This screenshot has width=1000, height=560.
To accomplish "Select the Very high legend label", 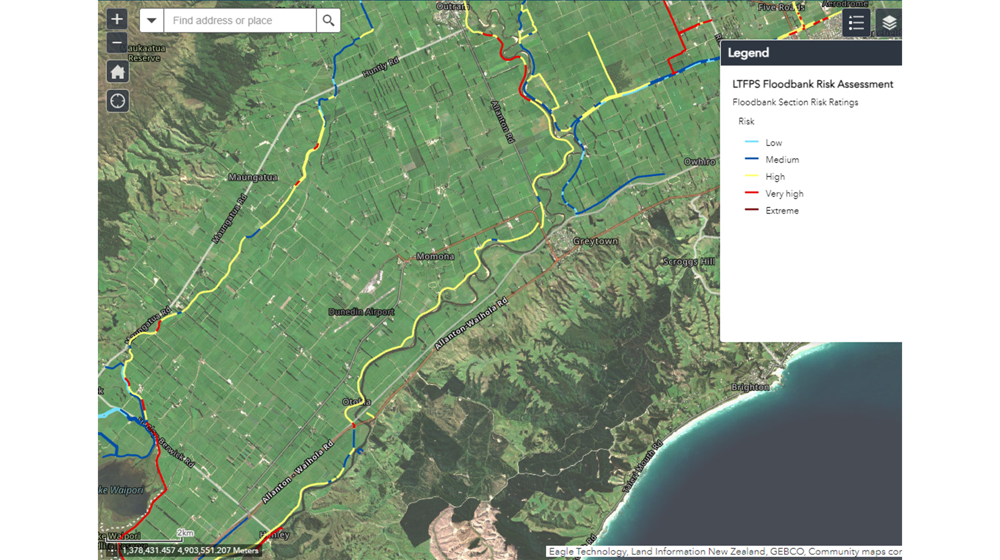I will click(x=784, y=194).
